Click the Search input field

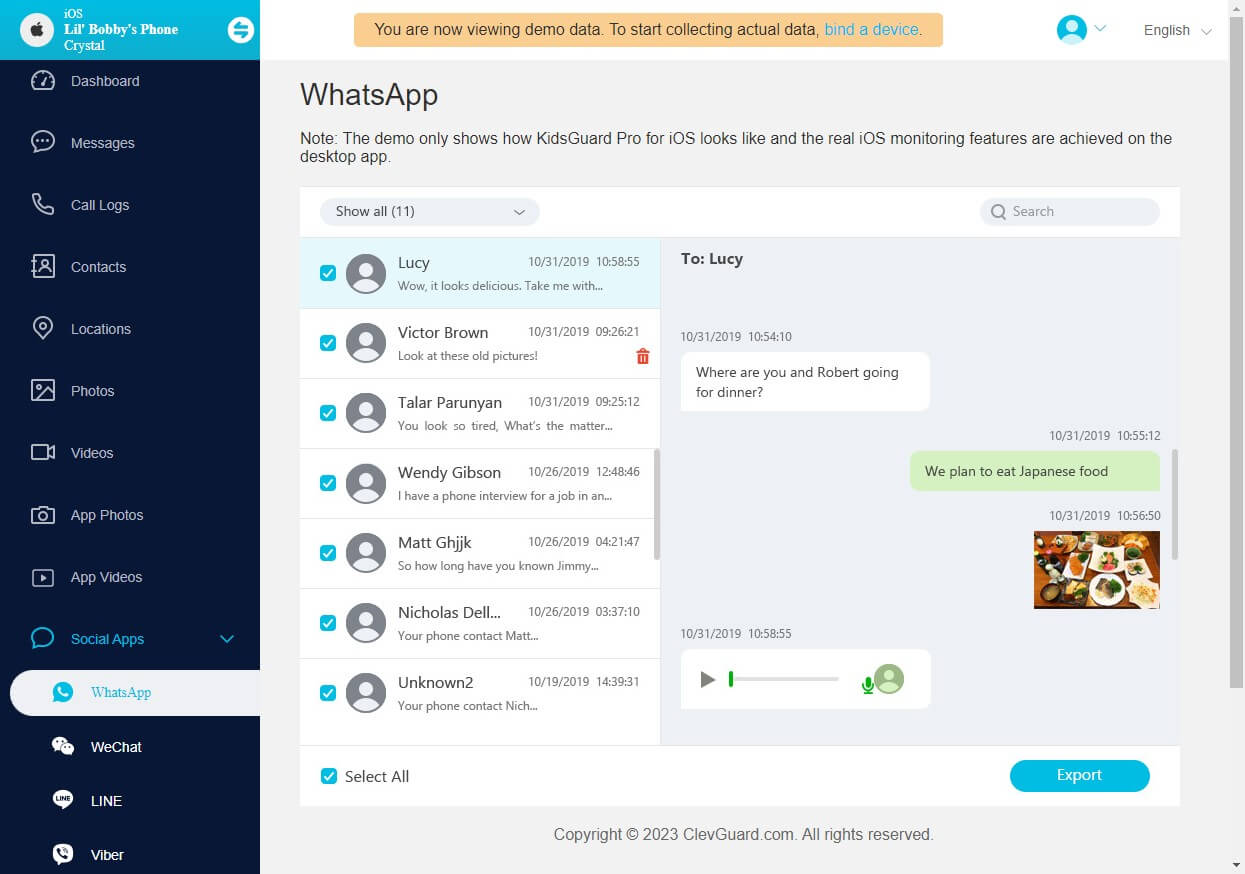(x=1070, y=212)
